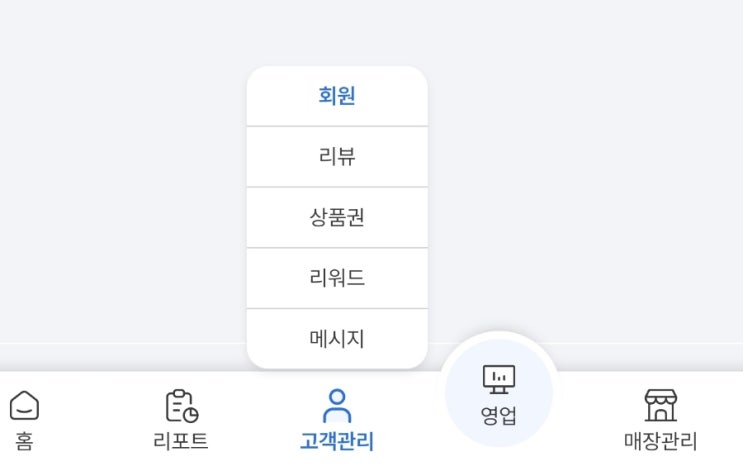Open the report clipboard icon
Image resolution: width=743 pixels, height=466 pixels.
pyautogui.click(x=181, y=405)
